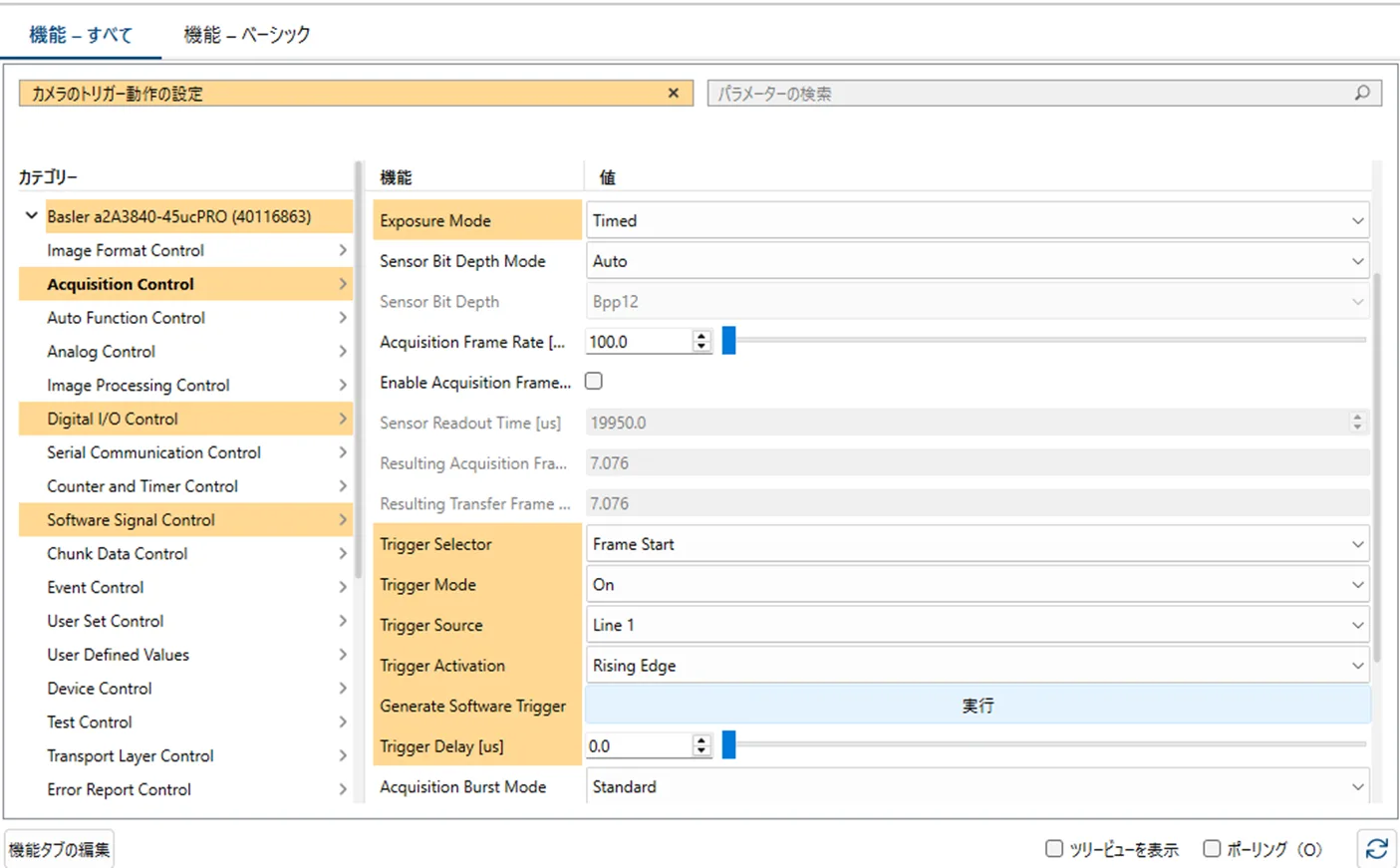
Task: Open Error Report Control category
Action: [x=185, y=789]
